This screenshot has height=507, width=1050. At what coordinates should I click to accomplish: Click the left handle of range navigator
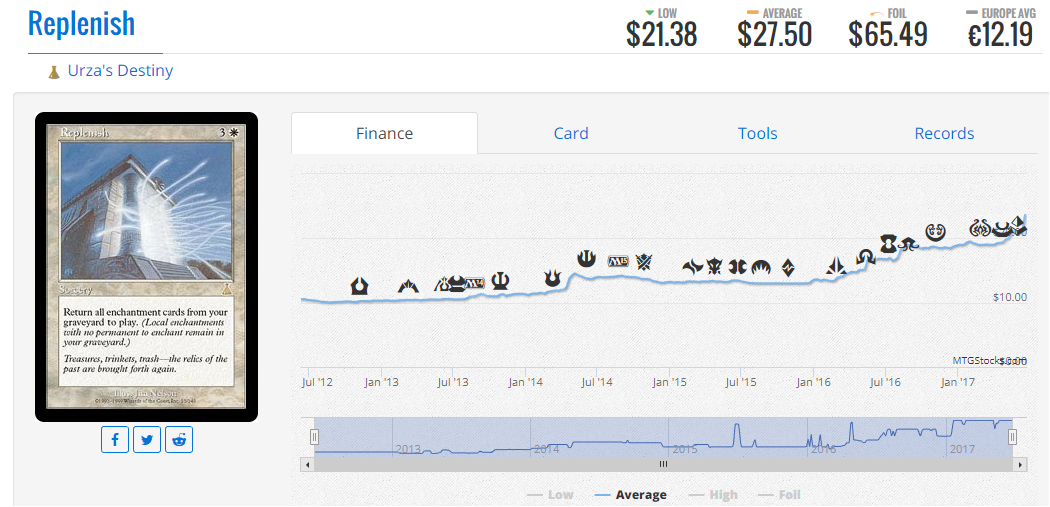click(x=314, y=437)
